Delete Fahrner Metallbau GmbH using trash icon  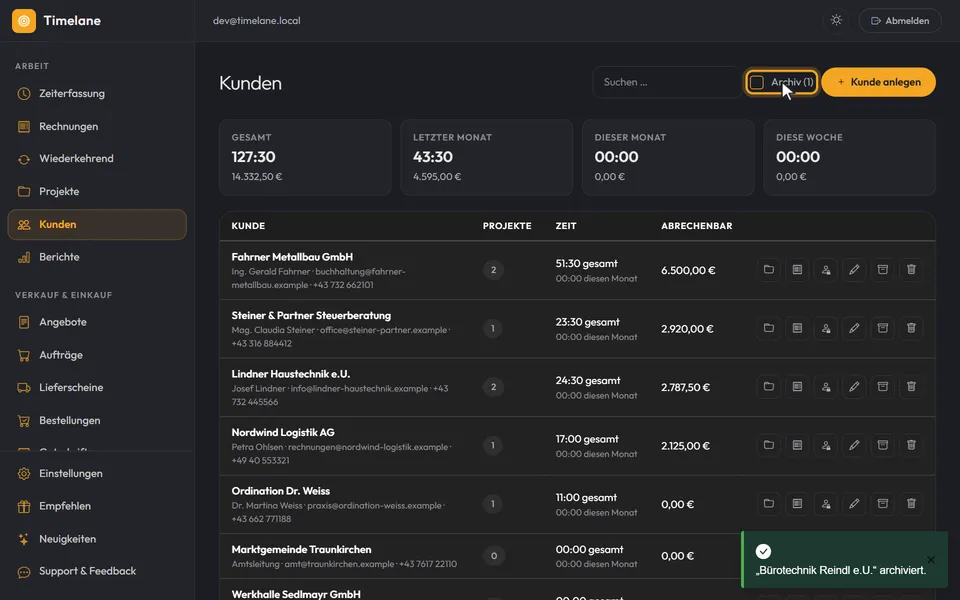tap(911, 269)
